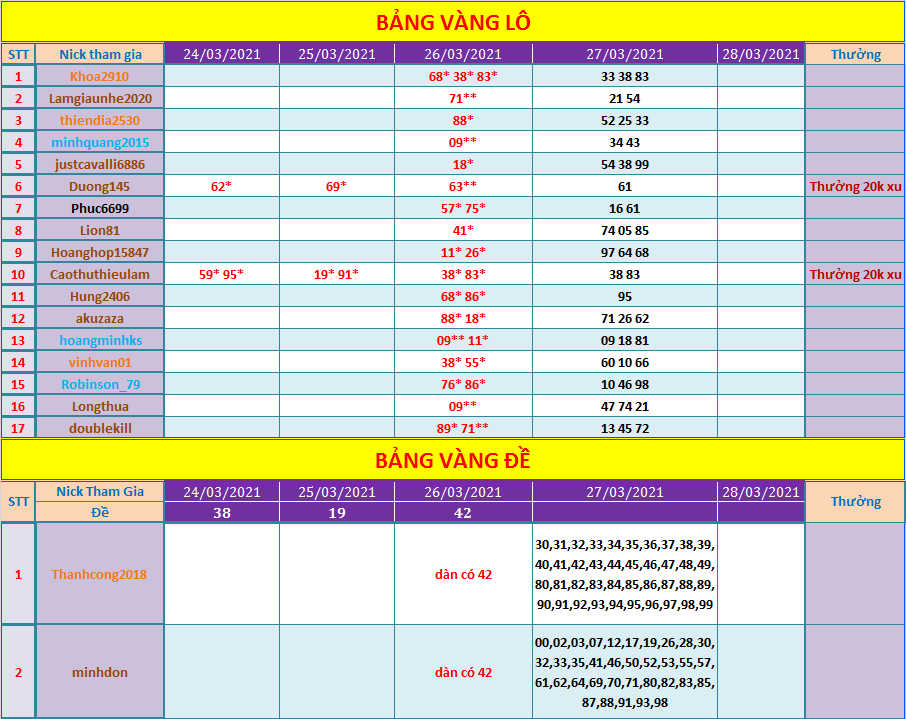Click 'Thưởng 20k xu' in Caothuthieulam row
The image size is (906, 719).
tap(855, 274)
